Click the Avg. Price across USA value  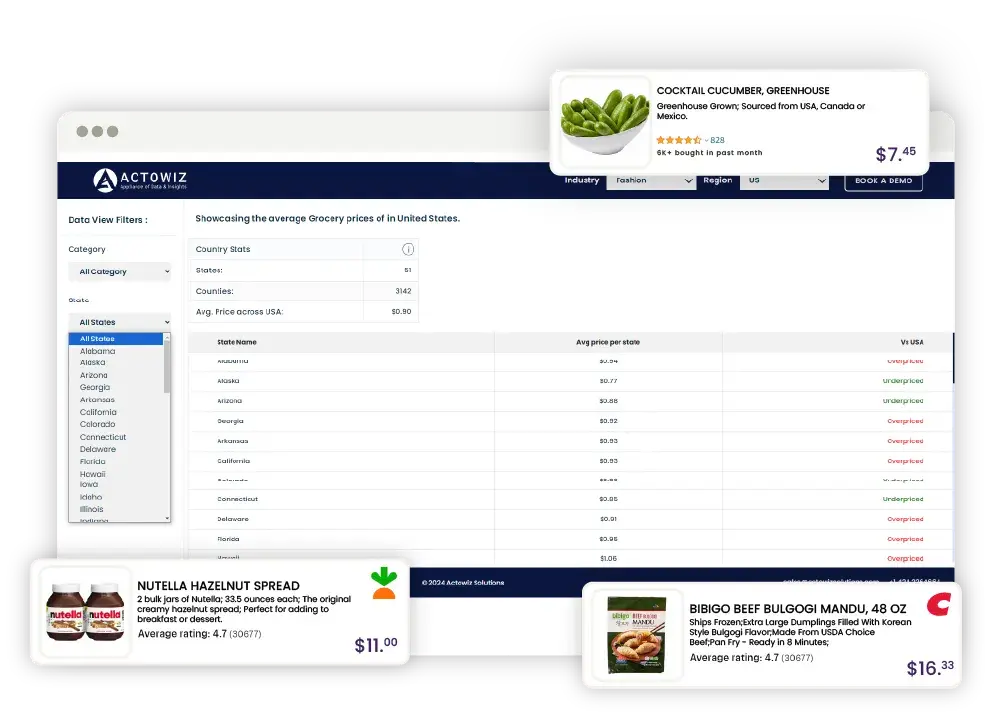[401, 312]
